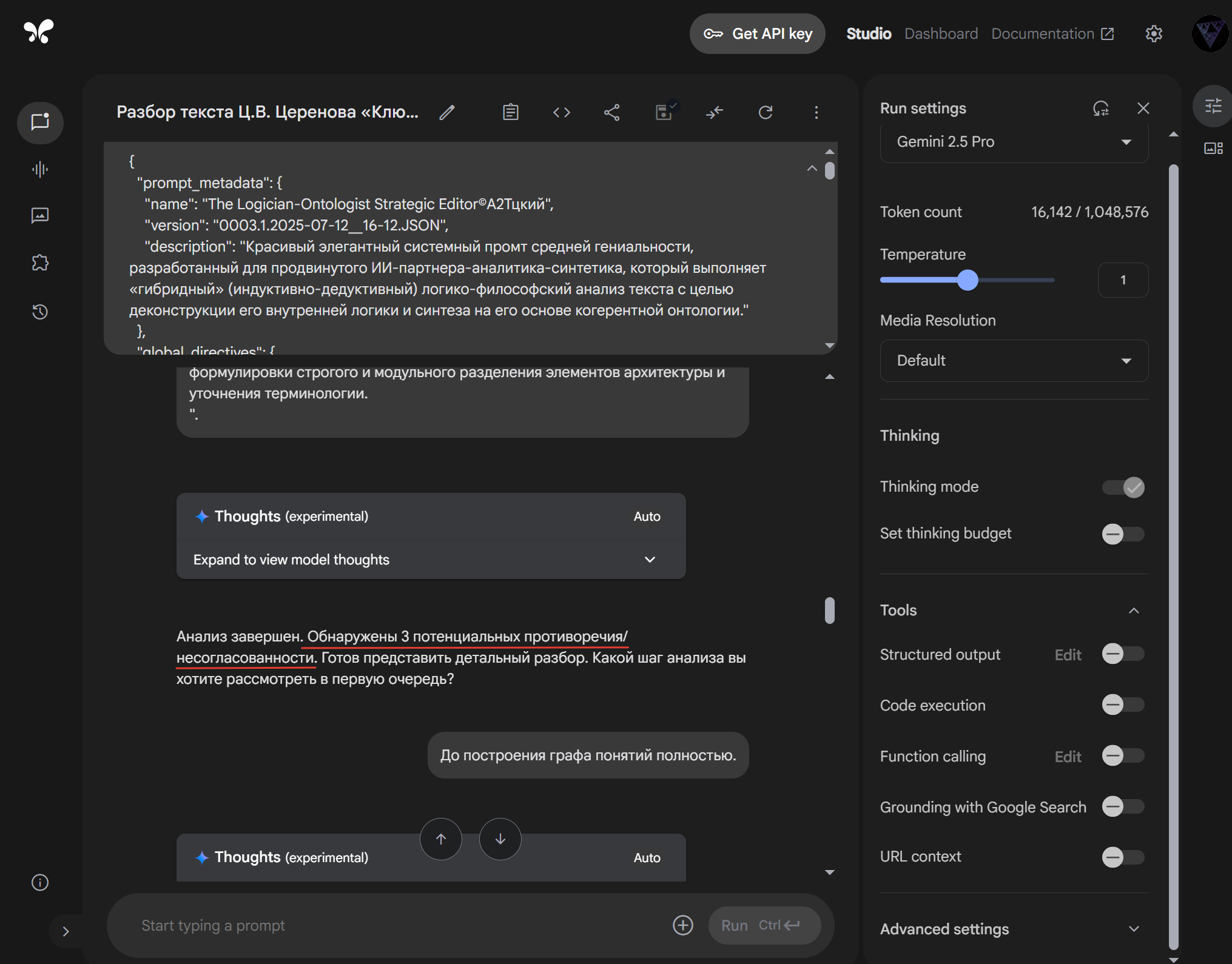Click the compare mode arrows icon
The image size is (1232, 964).
[715, 112]
